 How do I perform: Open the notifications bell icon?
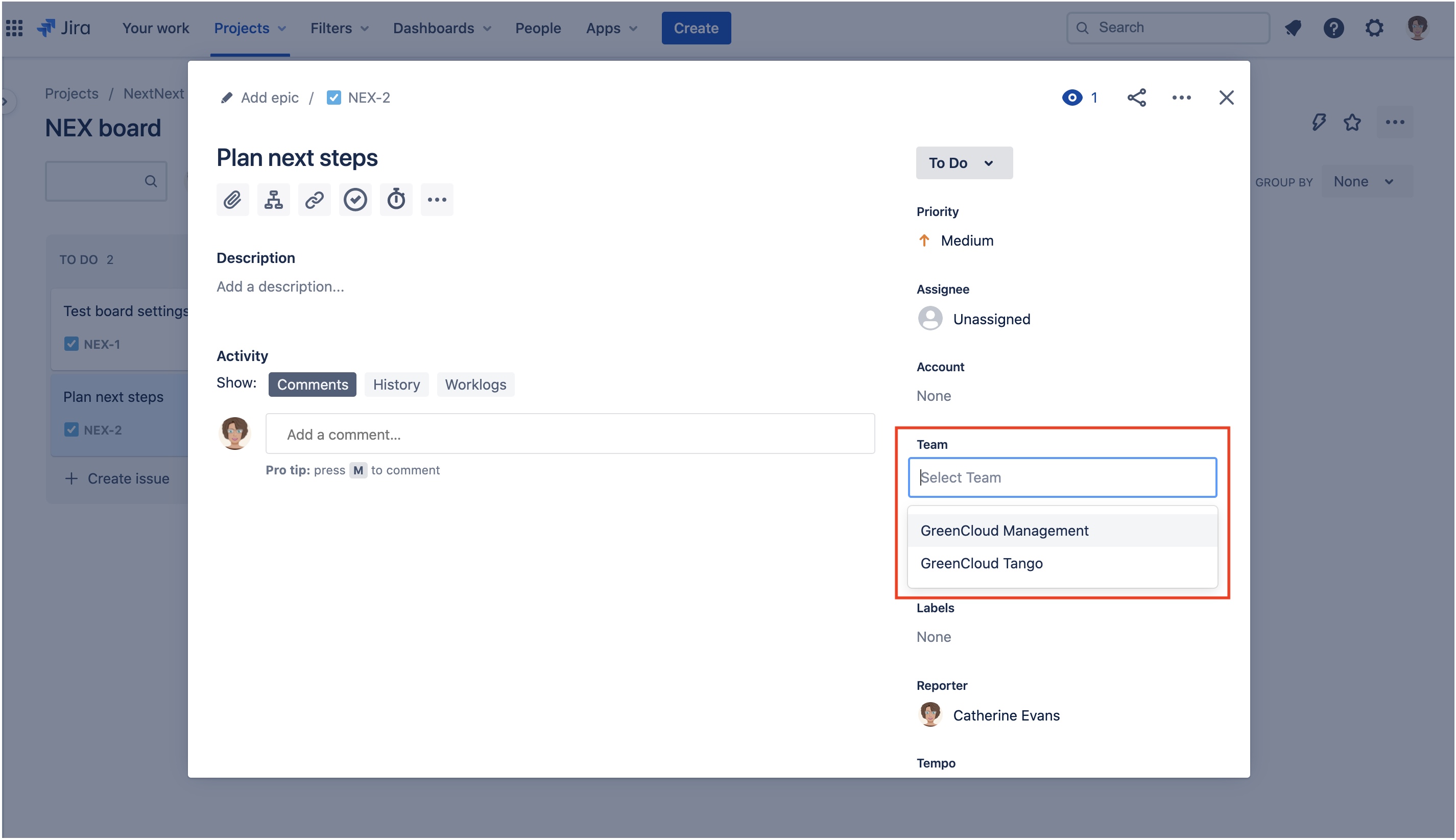click(1293, 28)
